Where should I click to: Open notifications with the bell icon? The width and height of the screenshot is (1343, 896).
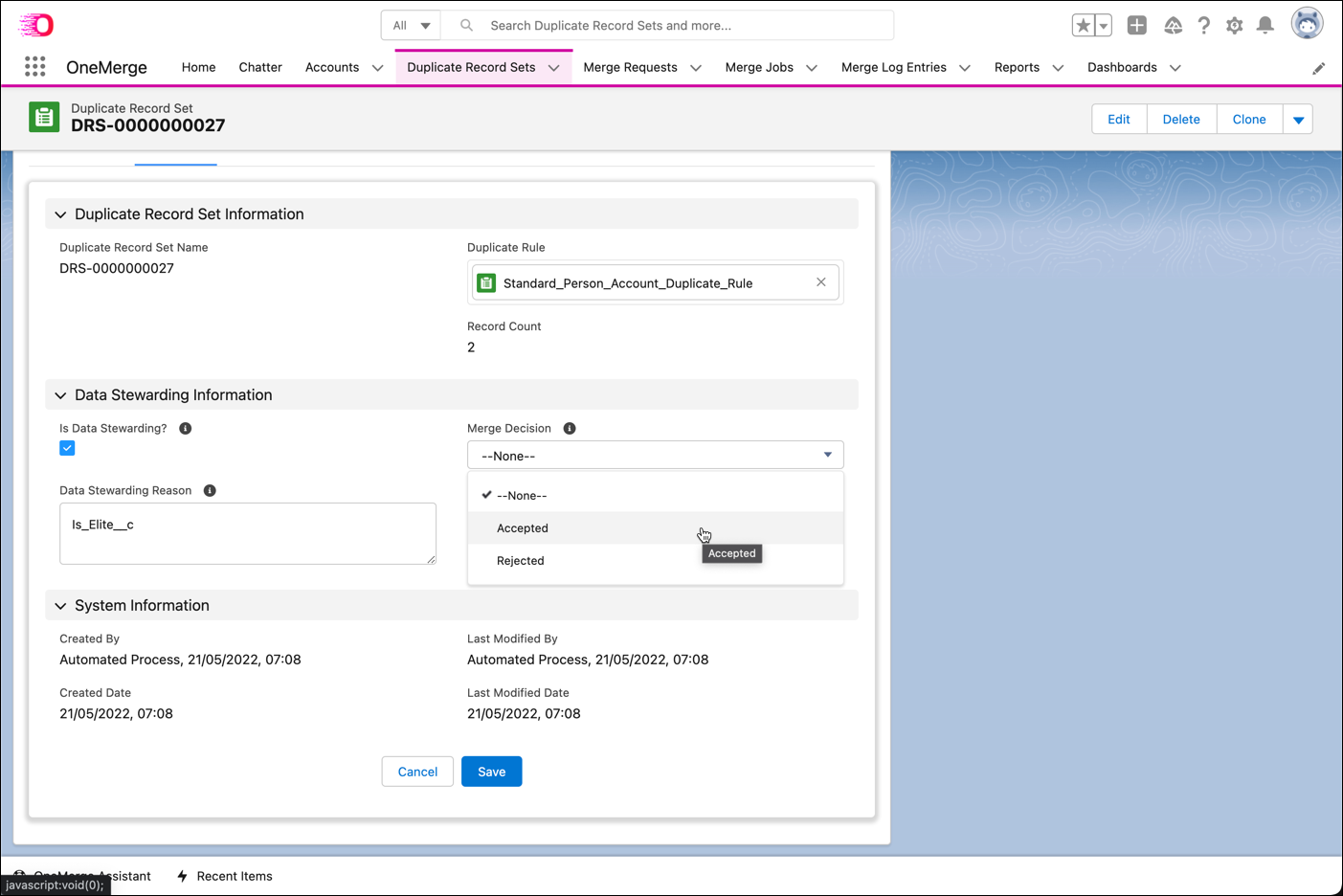1265,26
